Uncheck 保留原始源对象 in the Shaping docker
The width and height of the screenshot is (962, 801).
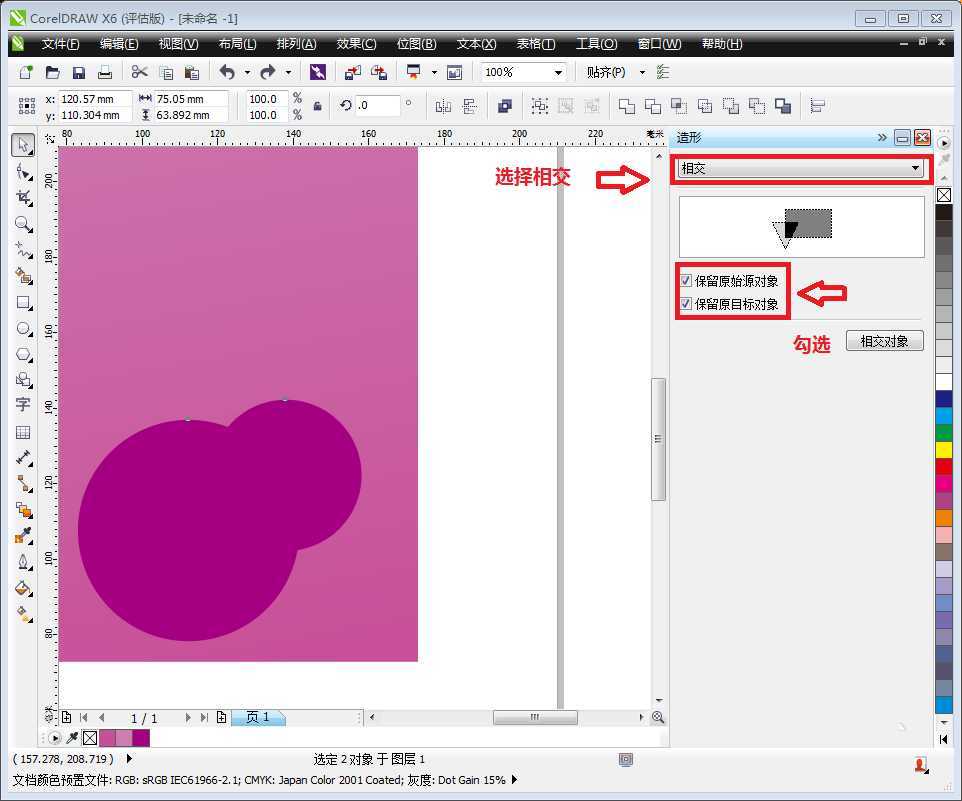[686, 280]
